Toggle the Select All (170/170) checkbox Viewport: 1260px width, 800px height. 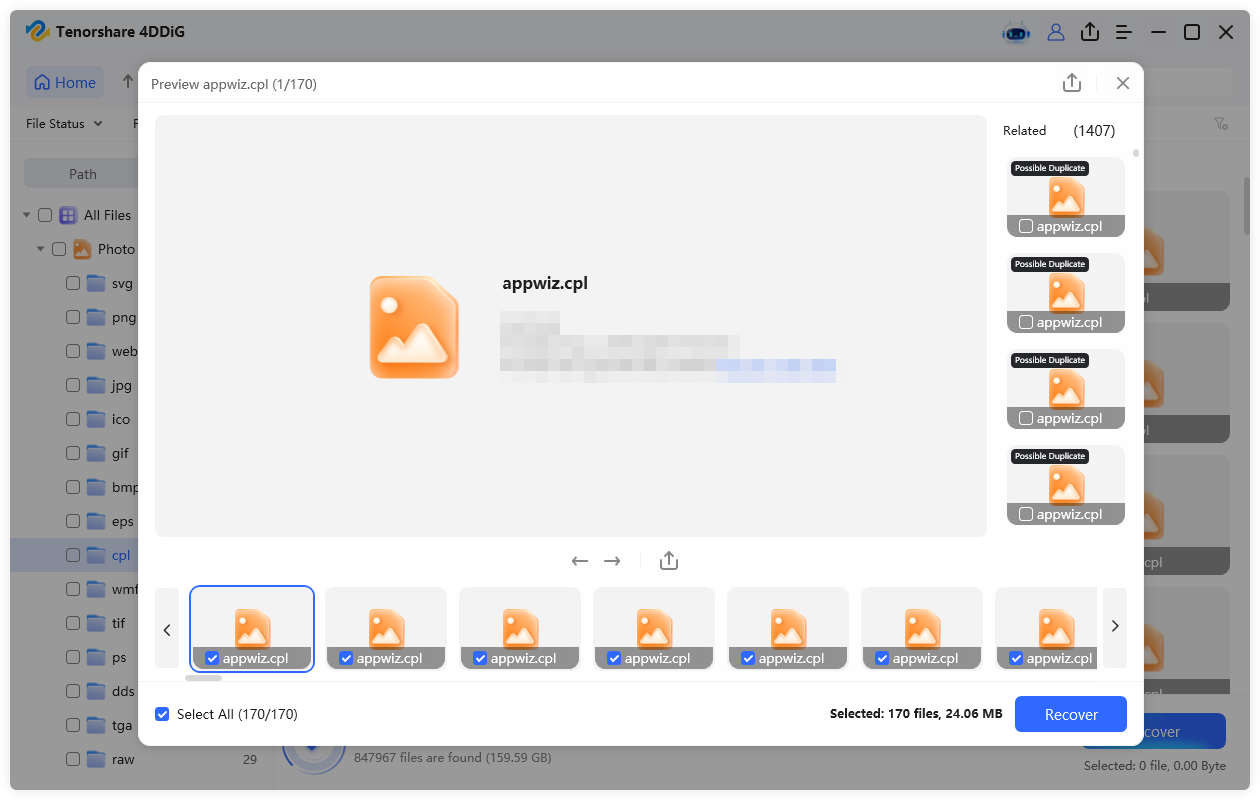pyautogui.click(x=162, y=714)
